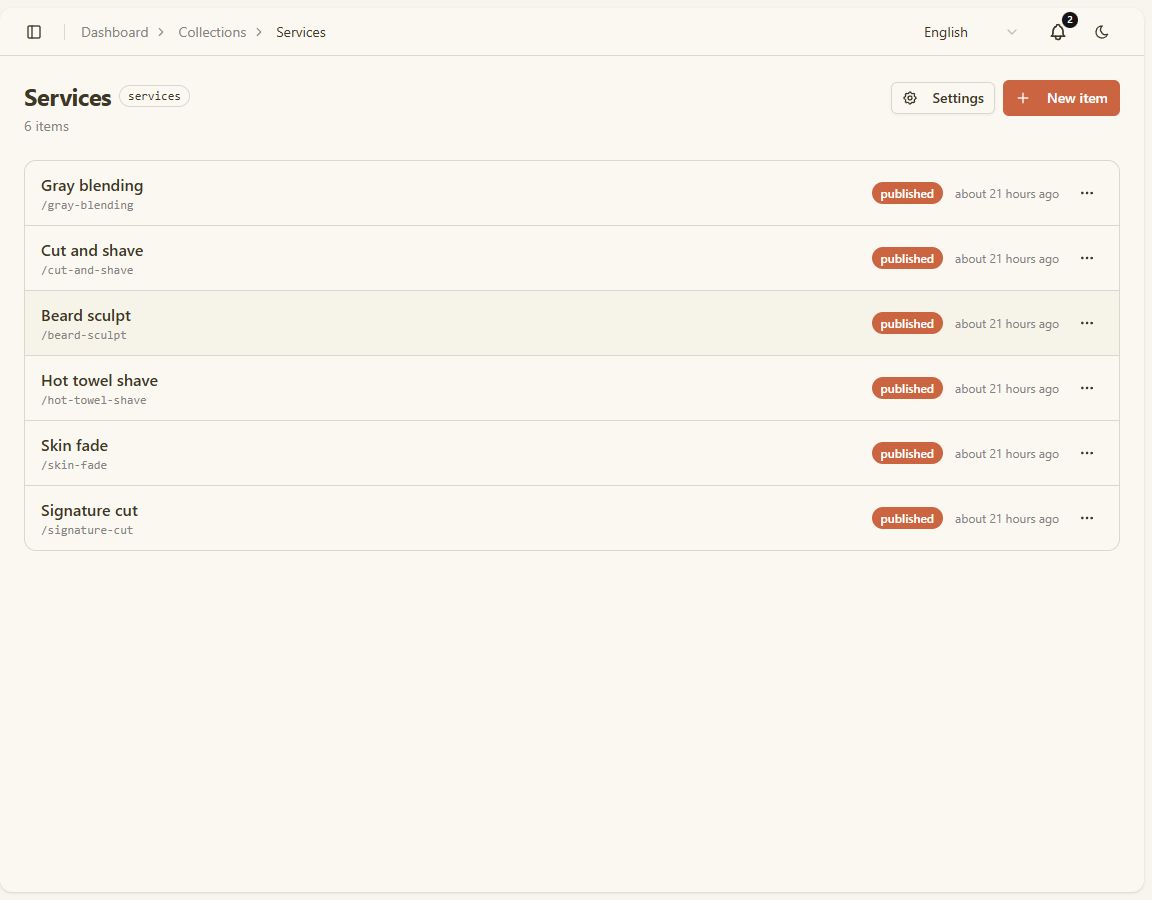Click the /beard-sculpt slug

[84, 336]
